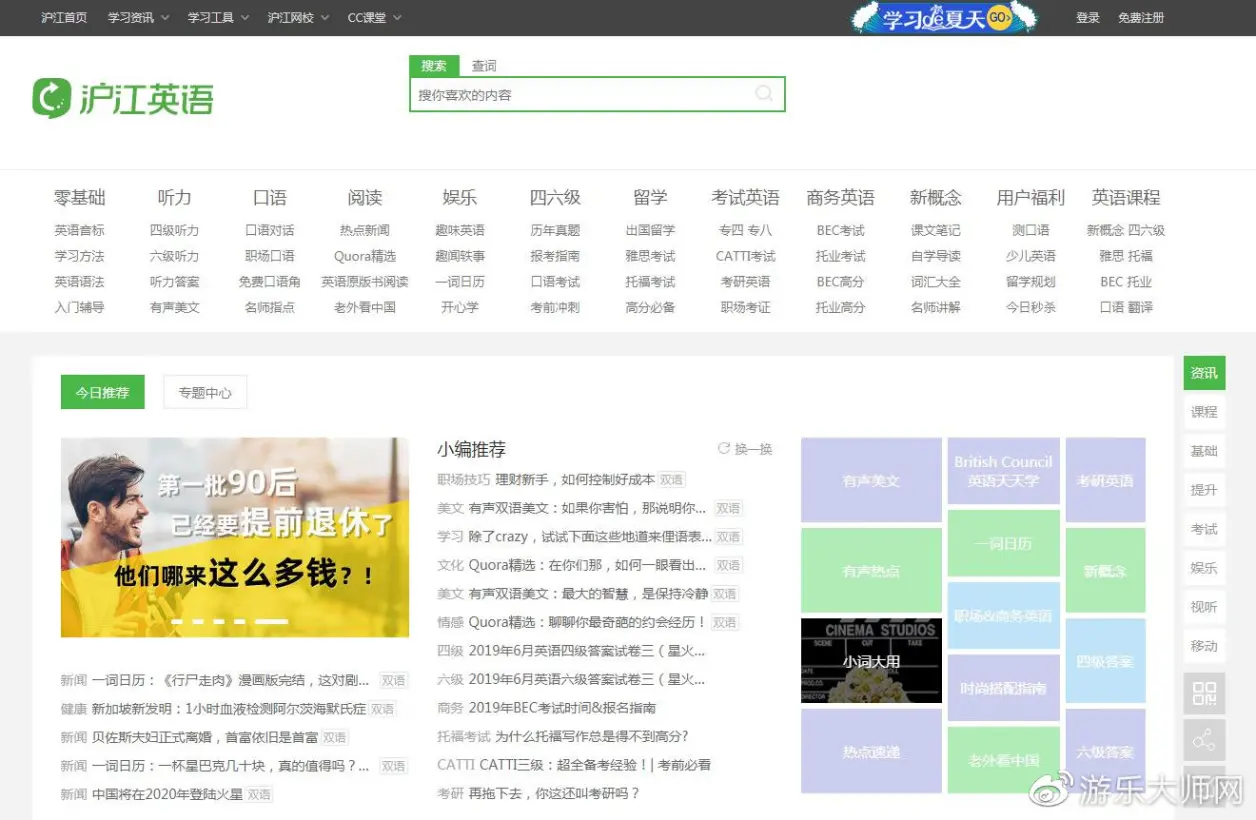This screenshot has width=1256, height=820.
Task: Open the 老外看中国 tile
Action: coord(1003,760)
